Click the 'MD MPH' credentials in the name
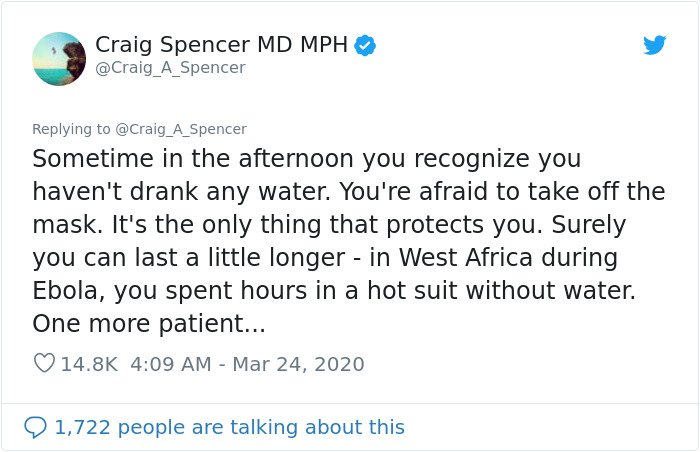The image size is (700, 452). click(x=302, y=45)
